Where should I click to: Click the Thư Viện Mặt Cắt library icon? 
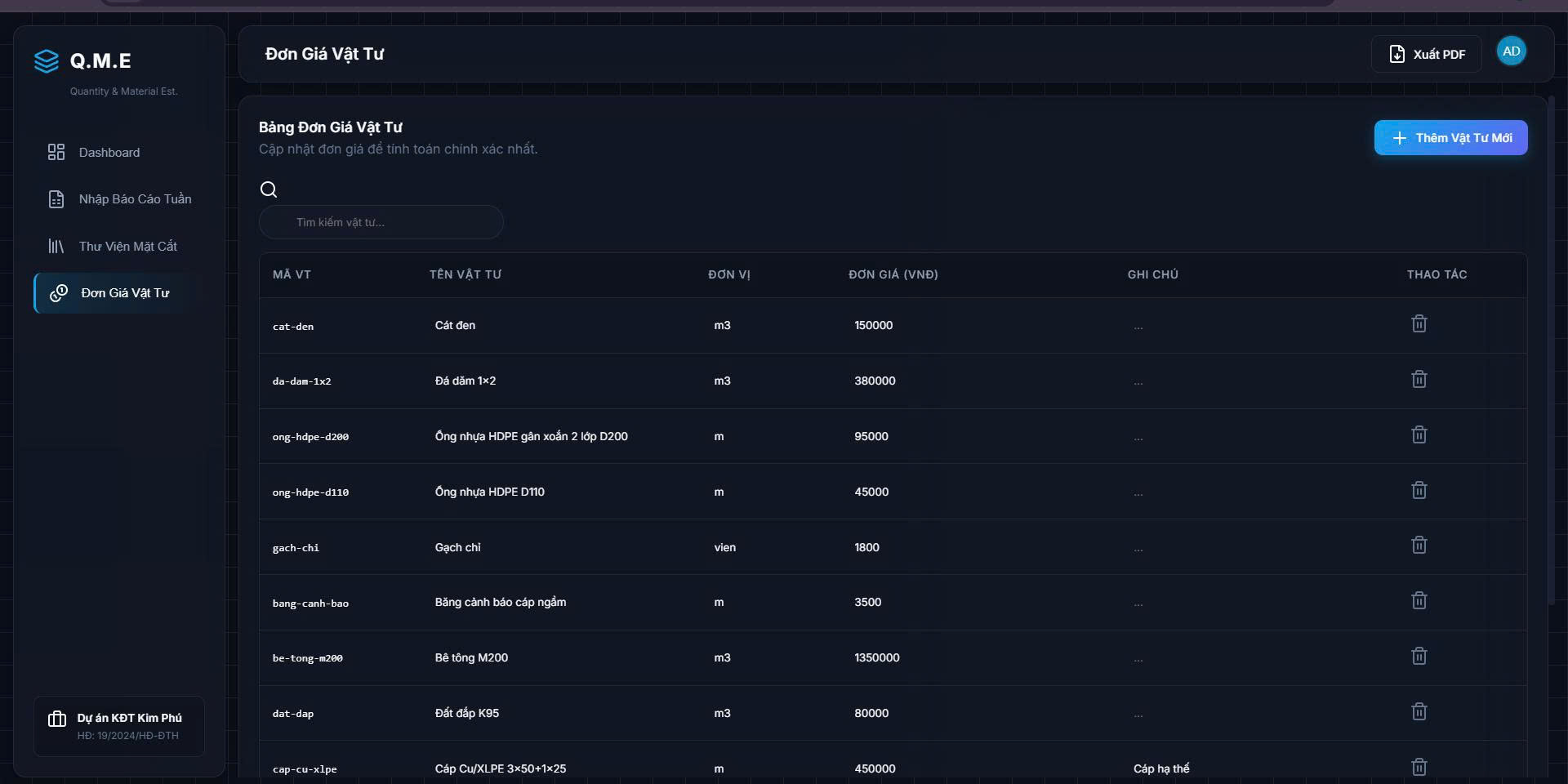(x=56, y=246)
